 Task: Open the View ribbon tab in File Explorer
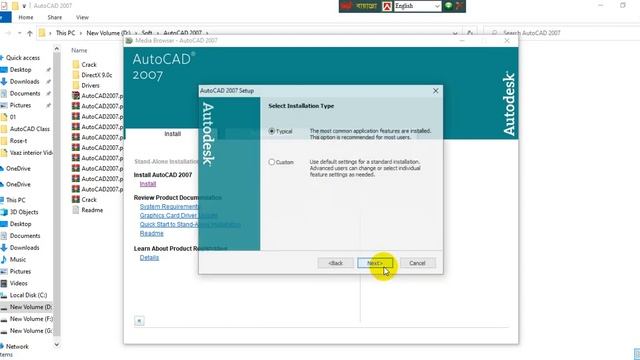pyautogui.click(x=82, y=17)
